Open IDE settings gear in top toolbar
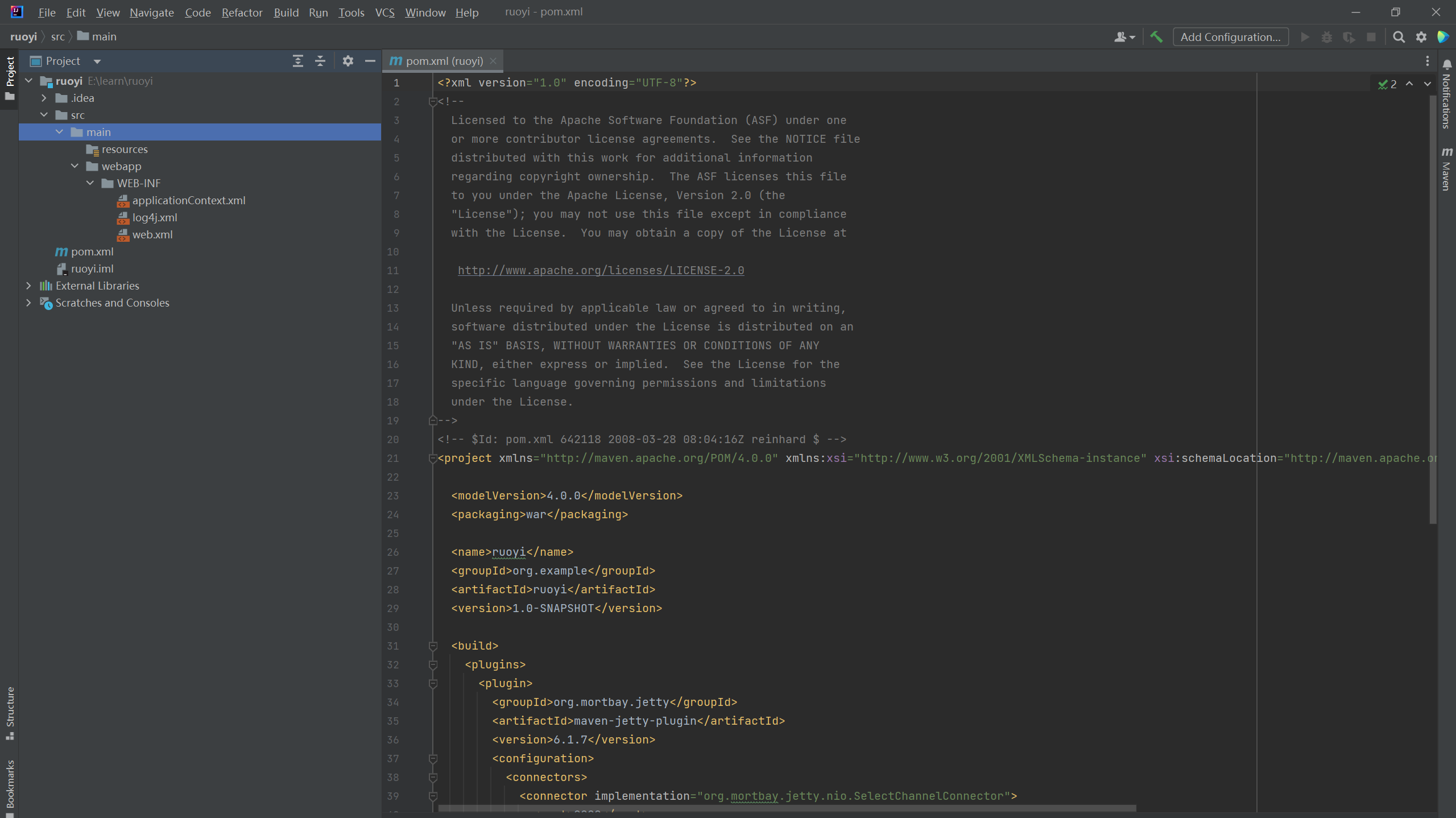This screenshot has width=1456, height=818. click(1421, 37)
